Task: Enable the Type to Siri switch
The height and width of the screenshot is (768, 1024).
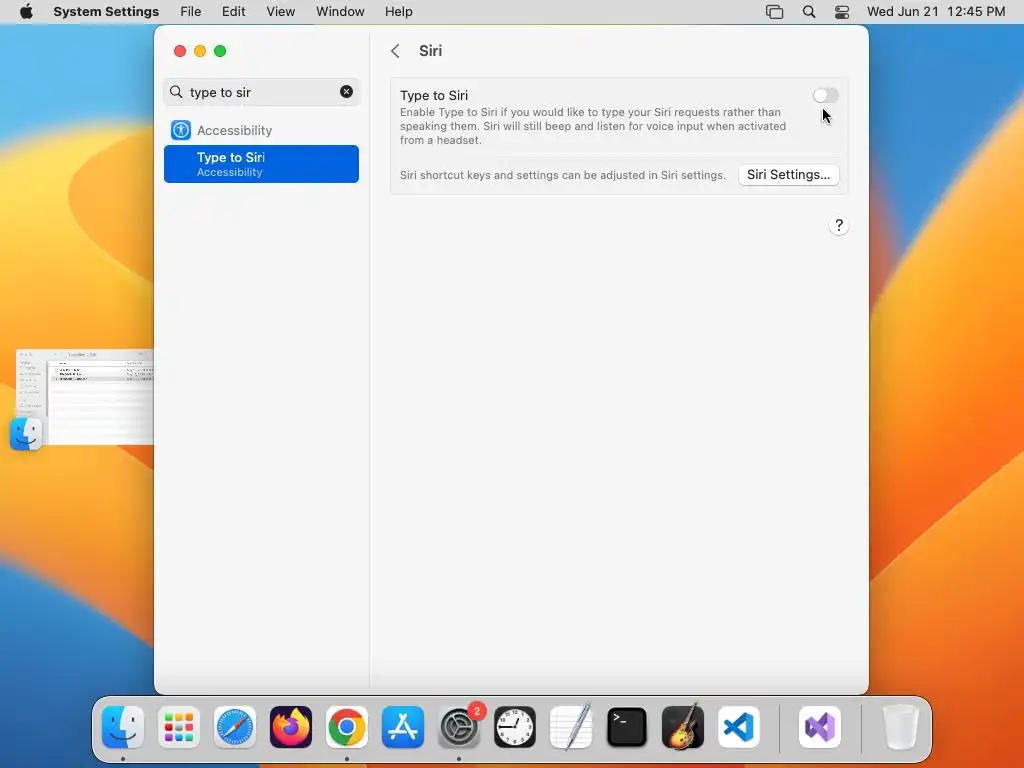Action: tap(825, 95)
